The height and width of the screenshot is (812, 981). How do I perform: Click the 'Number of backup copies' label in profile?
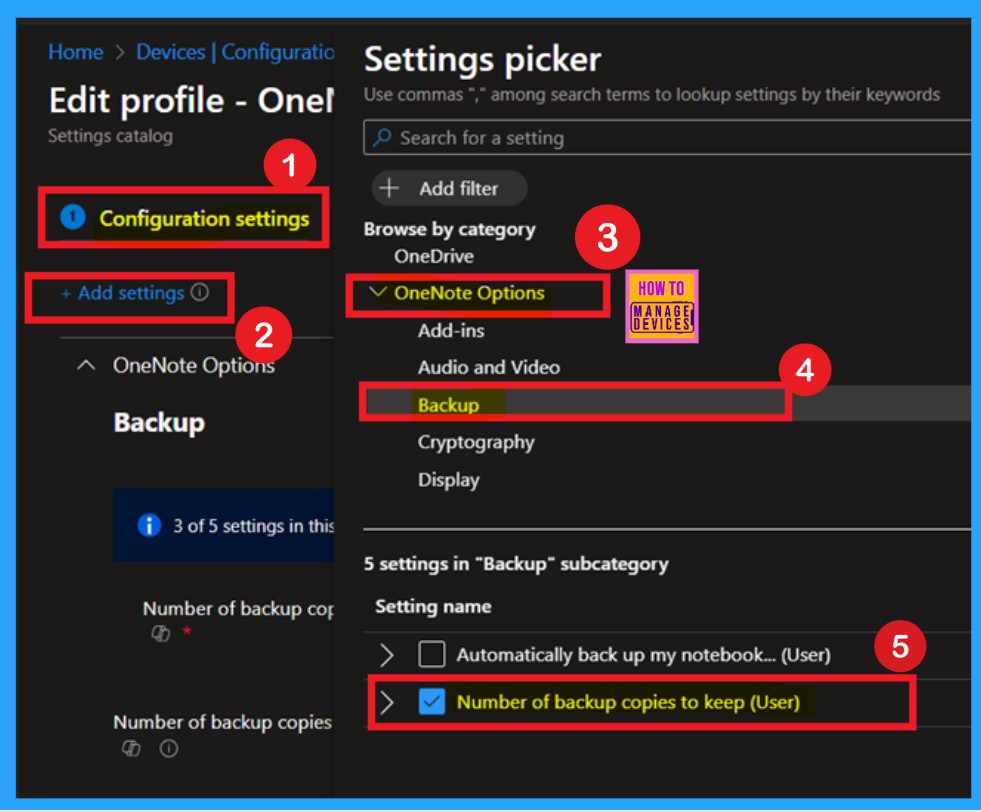223,722
